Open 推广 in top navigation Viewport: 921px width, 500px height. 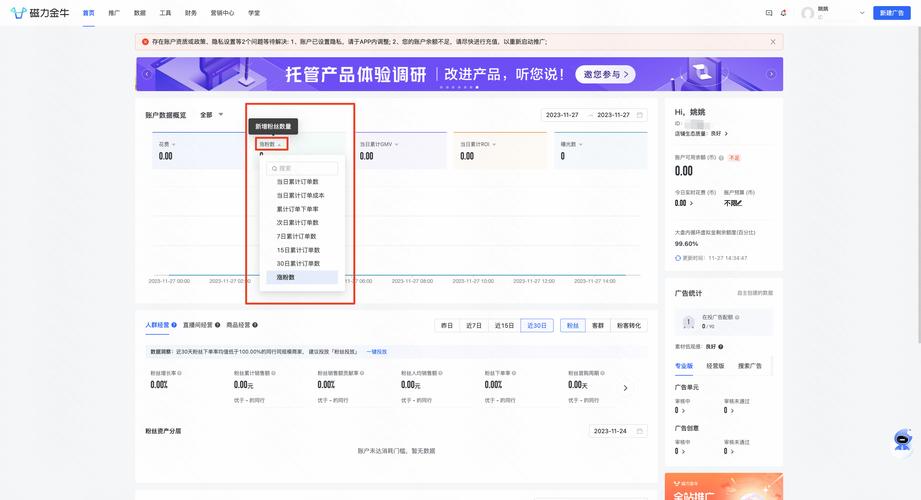point(114,13)
